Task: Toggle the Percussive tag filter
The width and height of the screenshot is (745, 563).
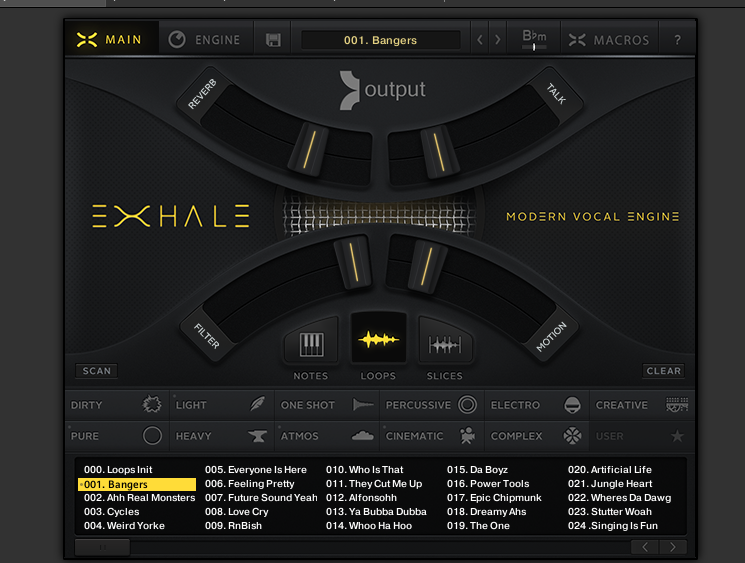Action: coord(432,405)
